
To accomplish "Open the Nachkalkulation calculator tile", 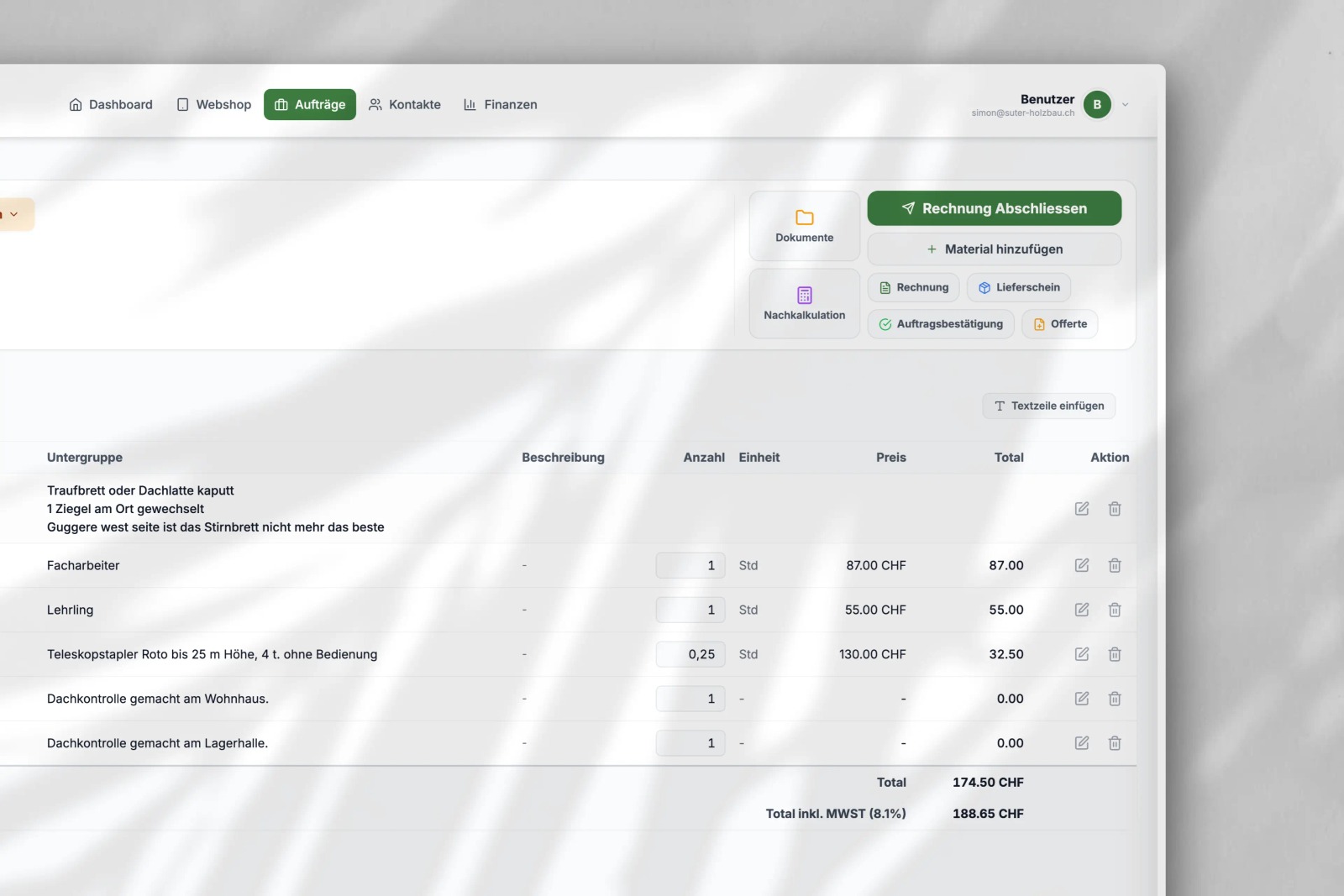I will click(805, 304).
